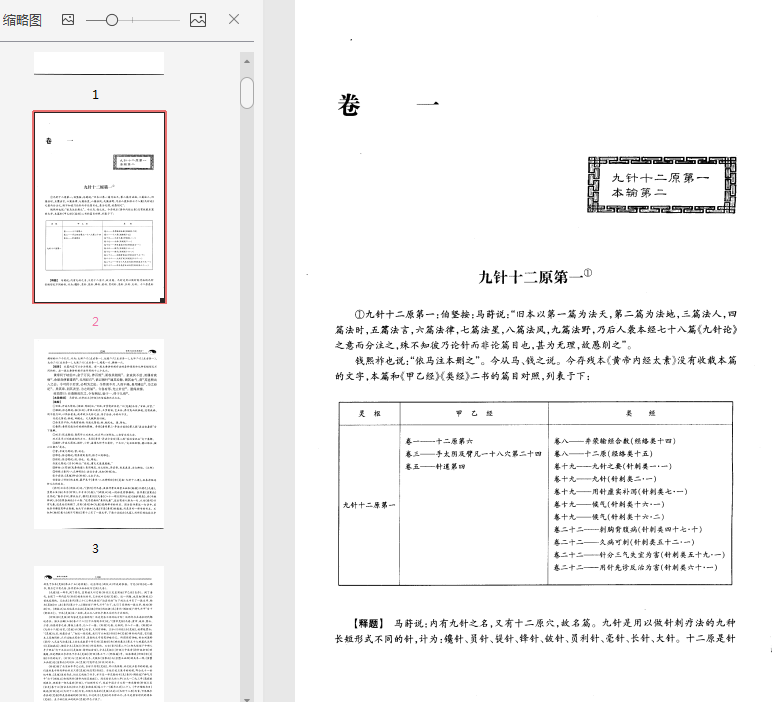Click the '九针十二原第一' chapter title
This screenshot has width=772, height=702.
click(x=535, y=276)
